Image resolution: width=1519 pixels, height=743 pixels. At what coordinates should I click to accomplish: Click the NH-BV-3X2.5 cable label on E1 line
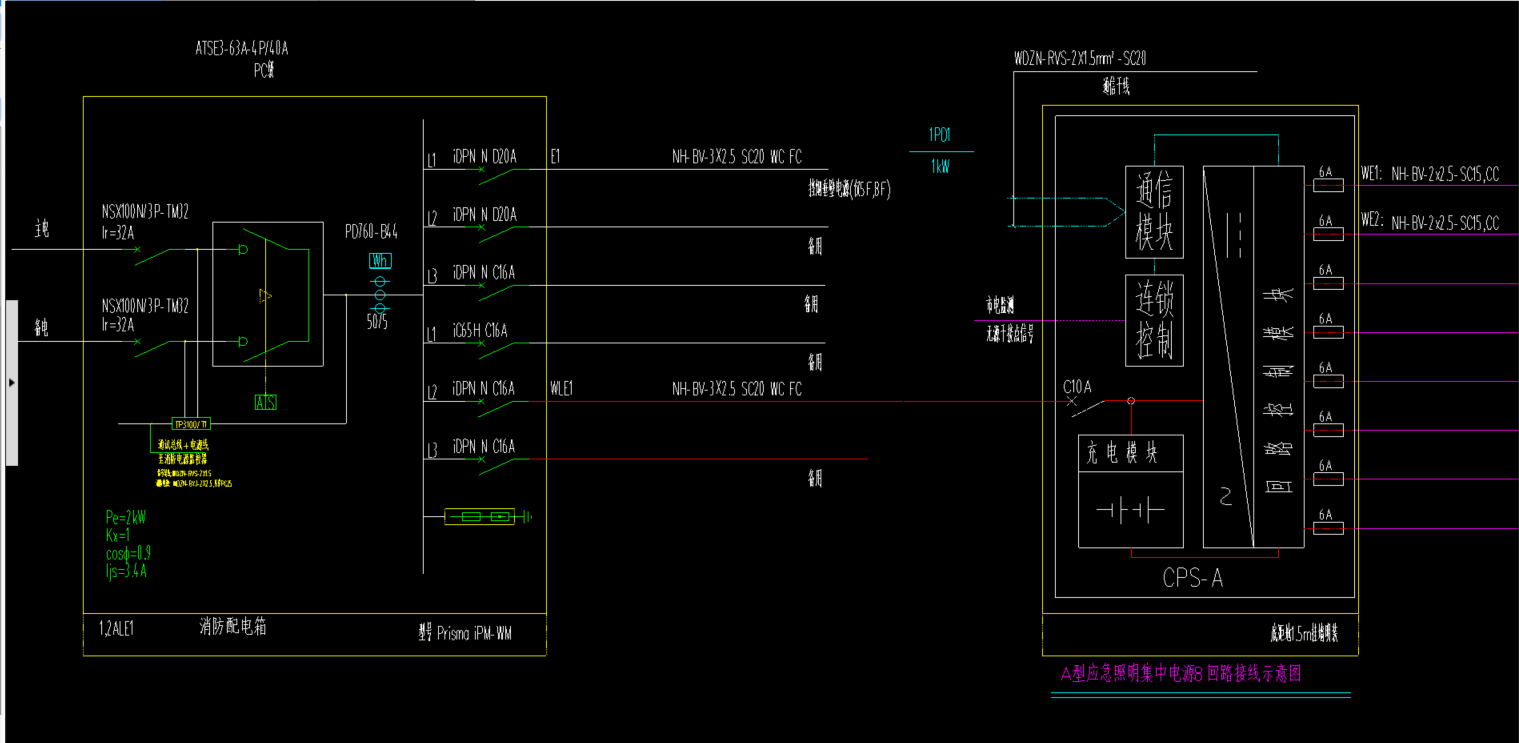pyautogui.click(x=736, y=157)
